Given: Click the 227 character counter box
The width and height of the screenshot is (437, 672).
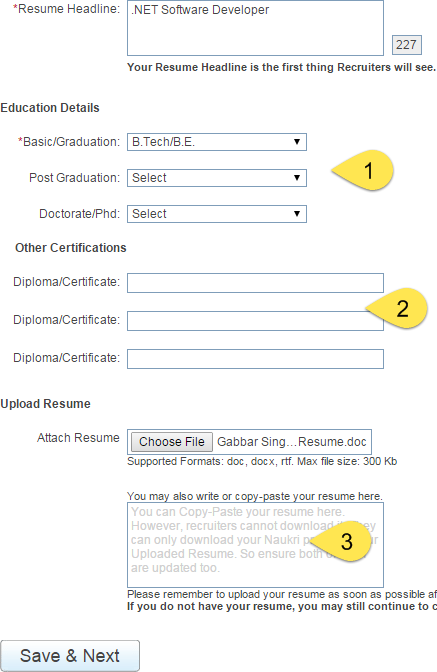Looking at the screenshot, I should (407, 45).
